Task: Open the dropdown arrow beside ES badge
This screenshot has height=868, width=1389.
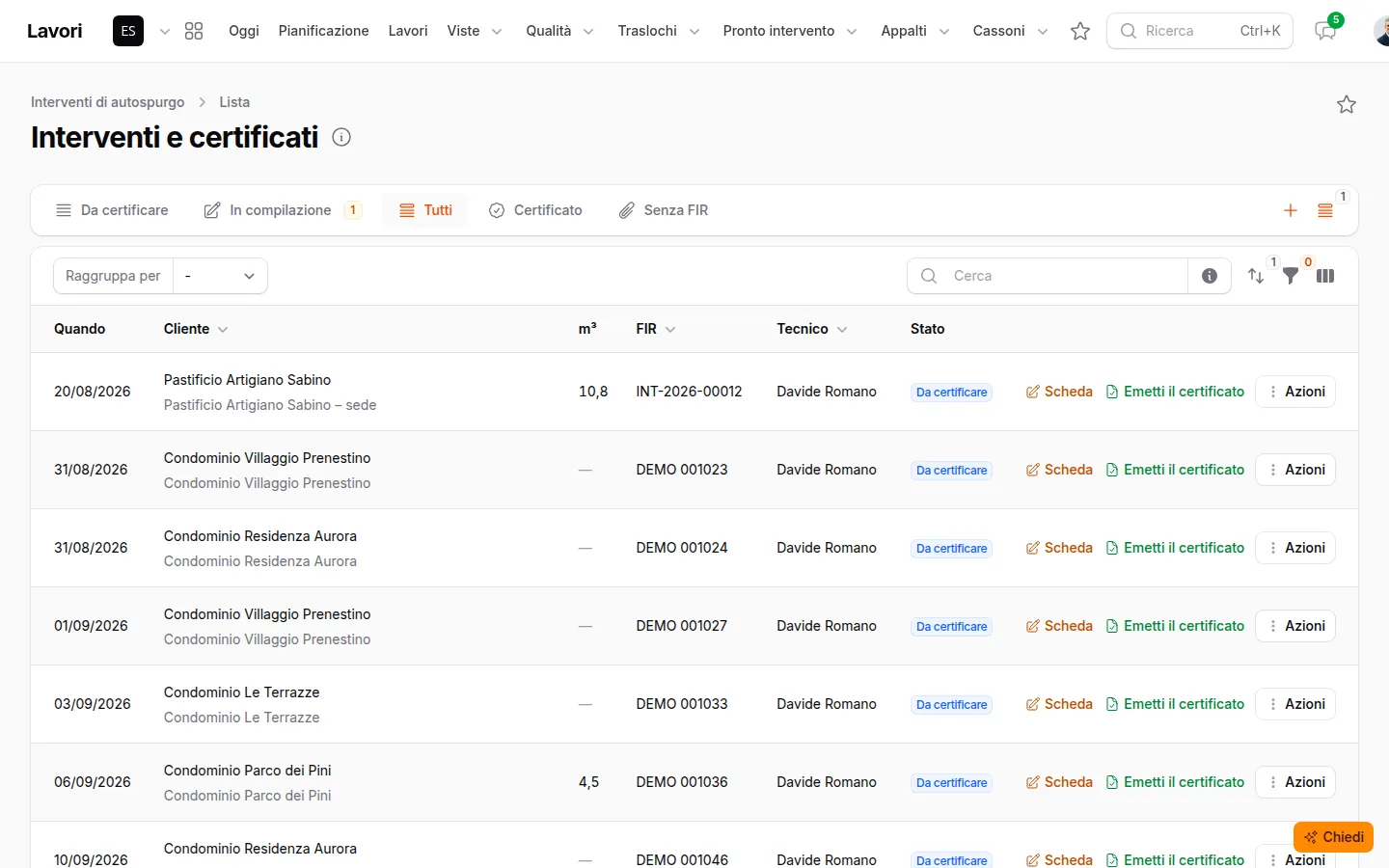Action: tap(165, 31)
